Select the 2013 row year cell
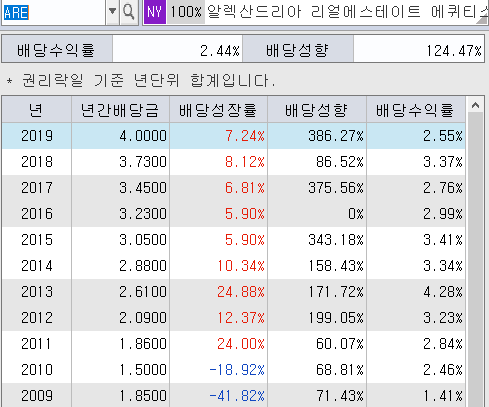The width and height of the screenshot is (489, 407). click(37, 292)
